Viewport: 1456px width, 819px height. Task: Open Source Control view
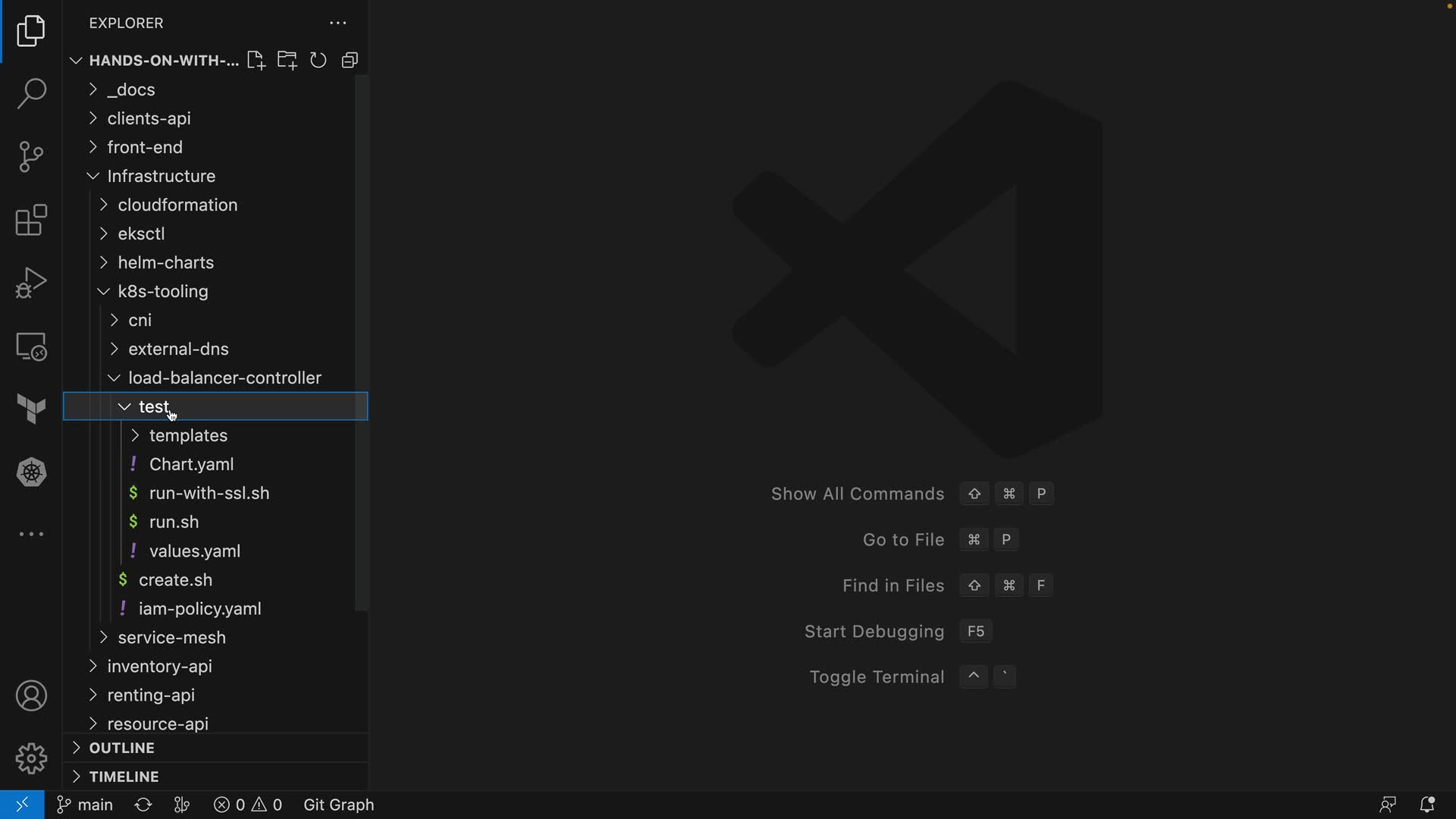(31, 157)
